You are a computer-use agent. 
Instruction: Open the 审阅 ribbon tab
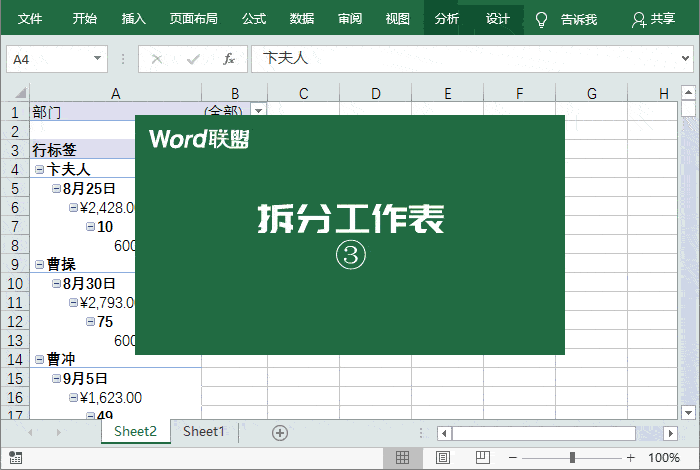pos(350,19)
